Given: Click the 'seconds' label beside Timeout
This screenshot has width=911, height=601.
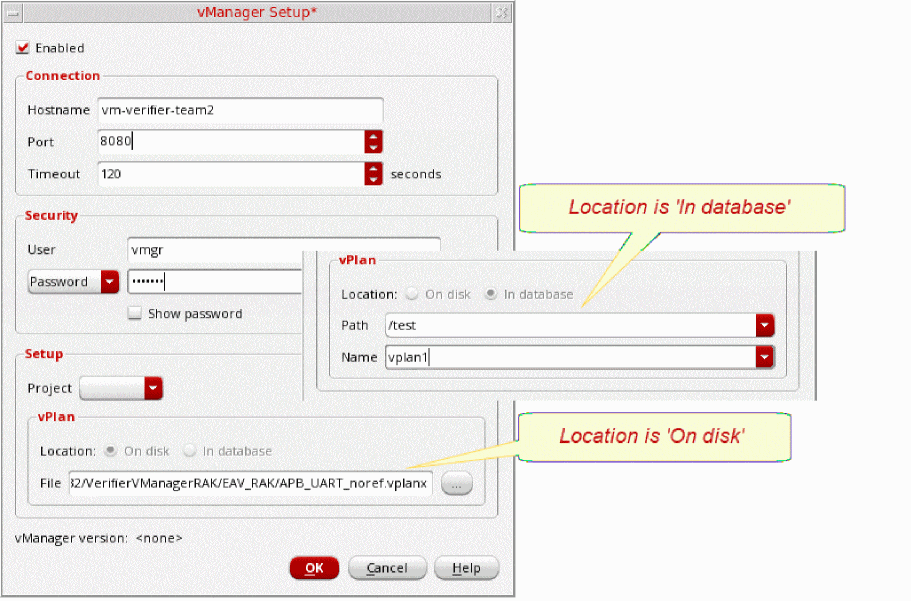Looking at the screenshot, I should [x=416, y=174].
